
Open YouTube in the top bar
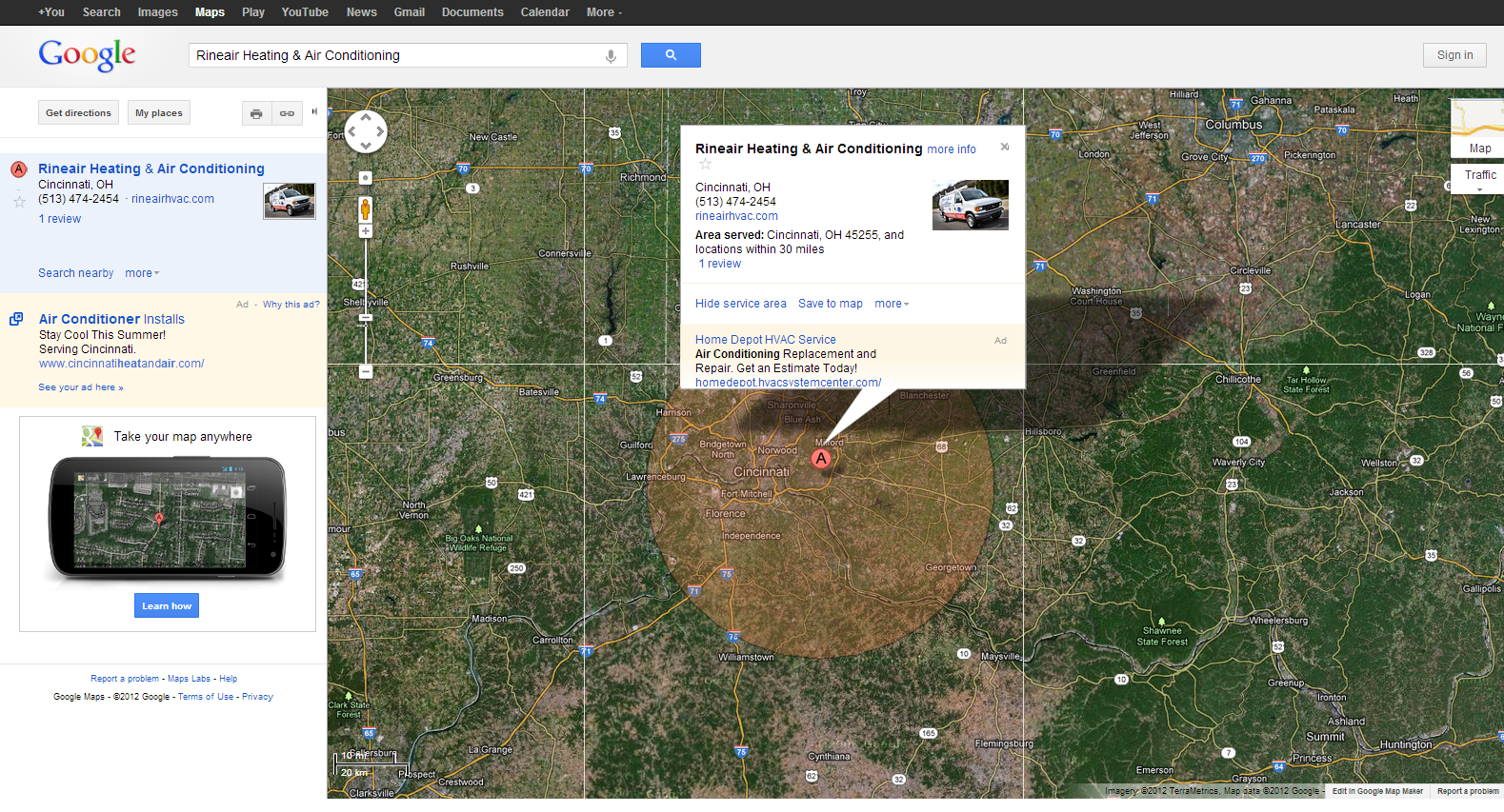[x=305, y=12]
